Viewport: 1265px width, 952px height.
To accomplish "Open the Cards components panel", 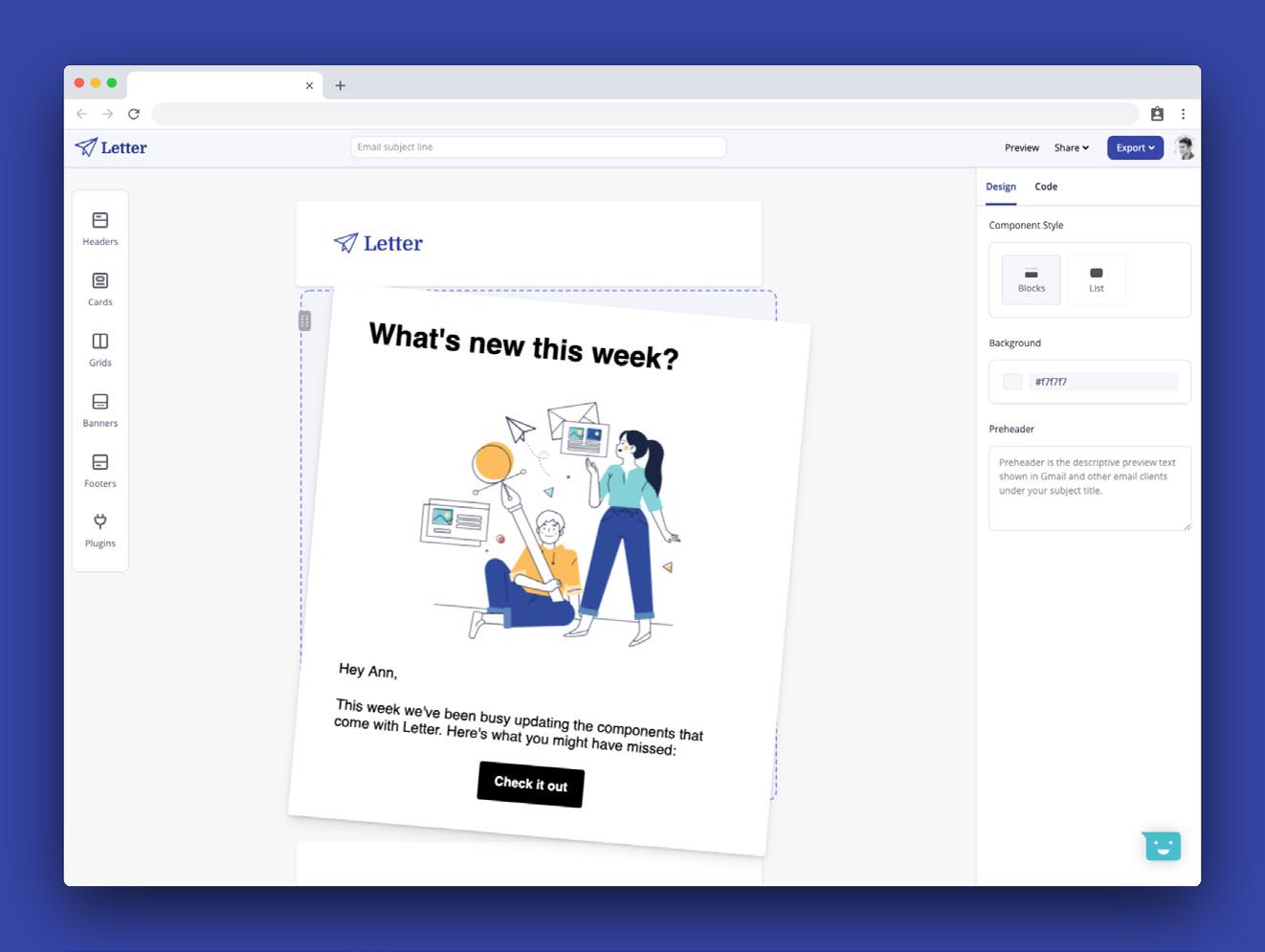I will point(100,289).
